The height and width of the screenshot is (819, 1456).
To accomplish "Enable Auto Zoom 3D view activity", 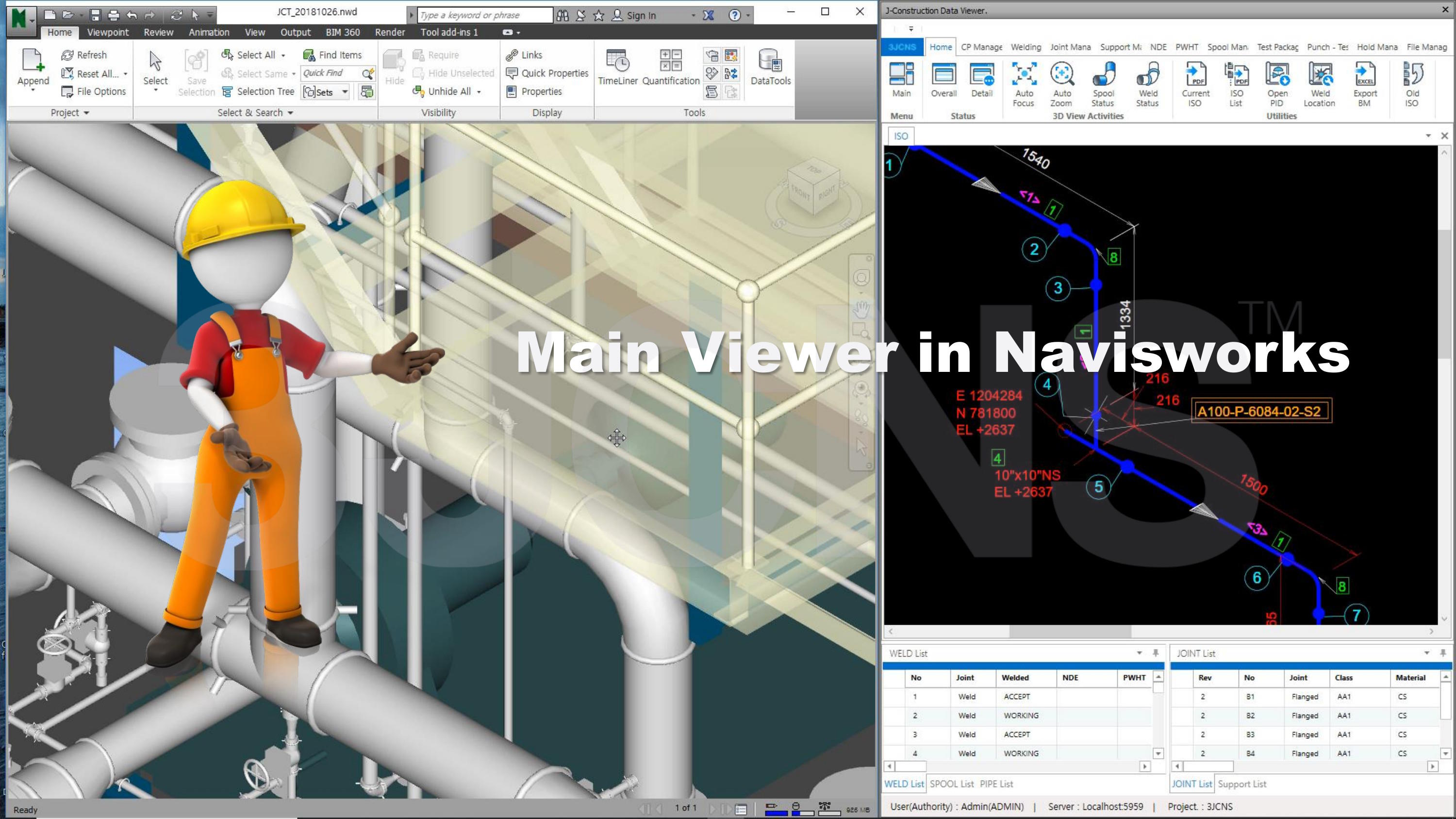I will pyautogui.click(x=1061, y=84).
